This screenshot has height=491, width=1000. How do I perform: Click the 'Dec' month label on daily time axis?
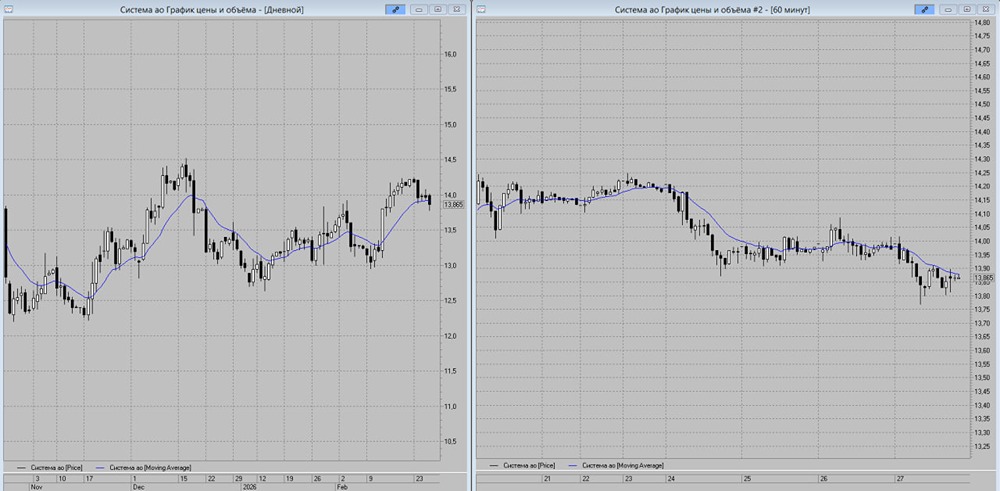click(140, 487)
